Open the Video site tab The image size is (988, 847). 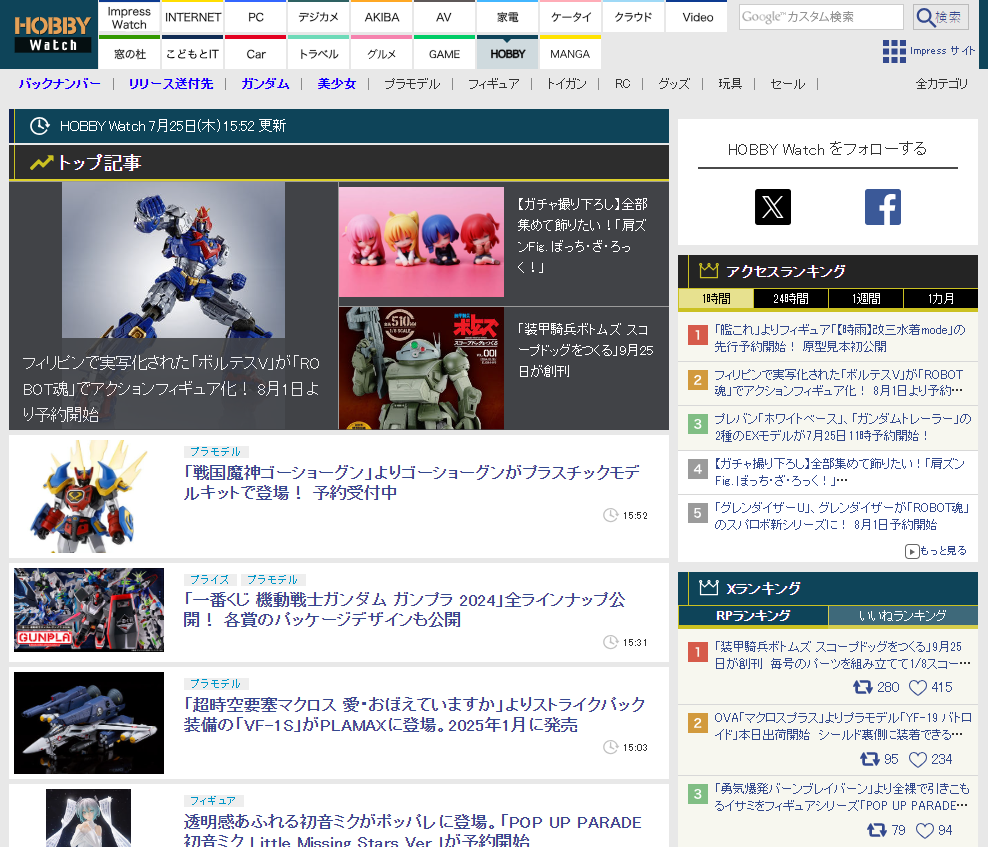[x=697, y=17]
